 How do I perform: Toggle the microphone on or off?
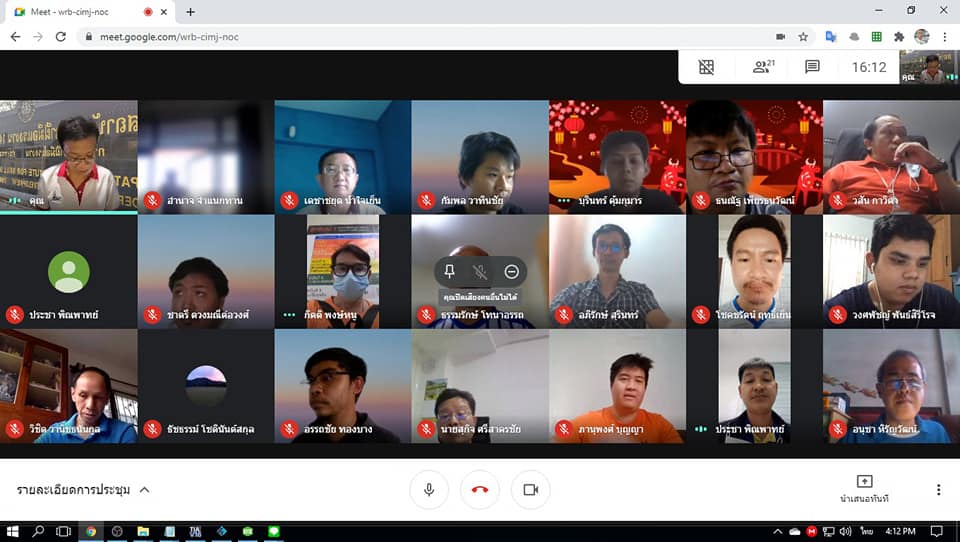(429, 489)
